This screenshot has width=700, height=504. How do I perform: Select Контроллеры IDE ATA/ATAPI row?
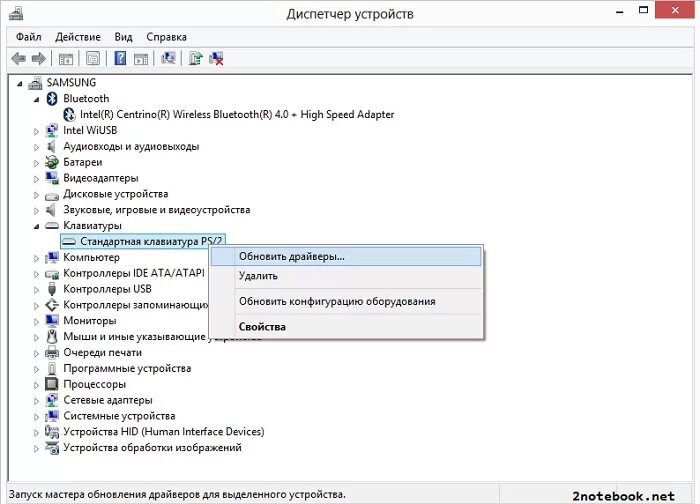pyautogui.click(x=133, y=273)
